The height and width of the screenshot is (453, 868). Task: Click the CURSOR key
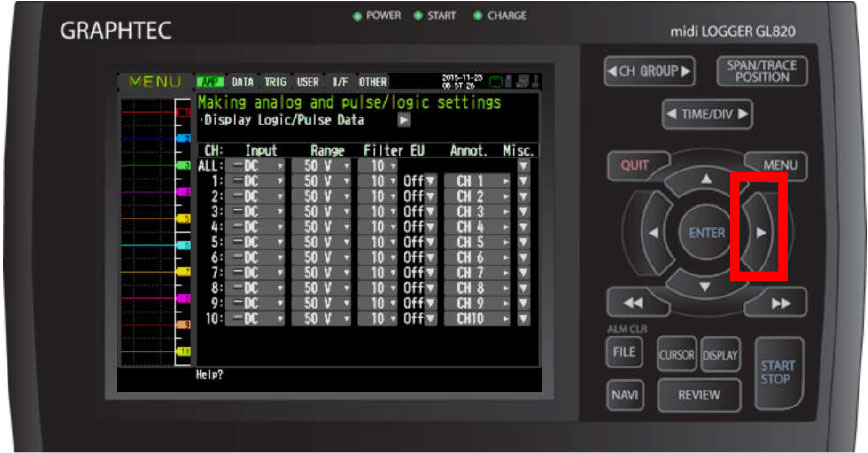(676, 354)
